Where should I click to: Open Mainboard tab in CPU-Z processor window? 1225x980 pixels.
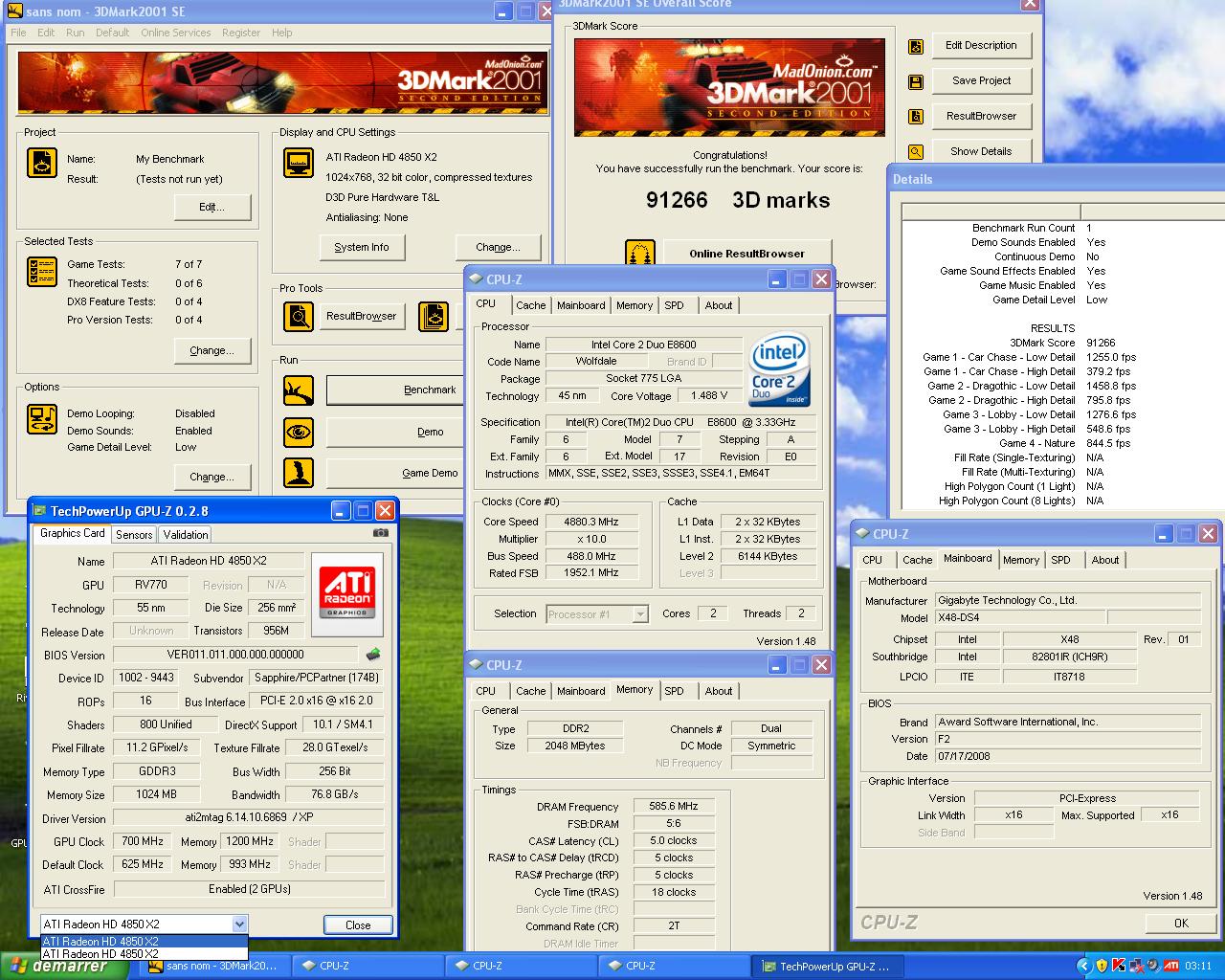[581, 305]
